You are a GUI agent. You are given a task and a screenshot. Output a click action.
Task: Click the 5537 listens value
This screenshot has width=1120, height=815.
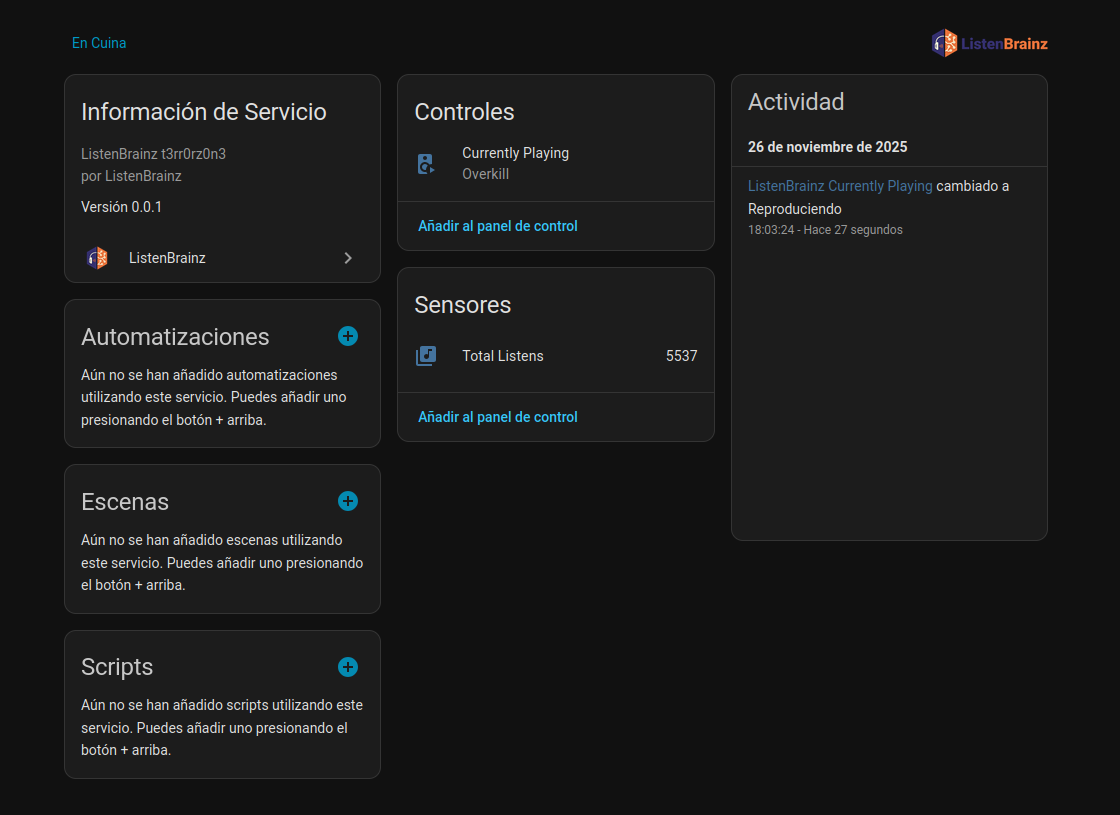pyautogui.click(x=681, y=356)
